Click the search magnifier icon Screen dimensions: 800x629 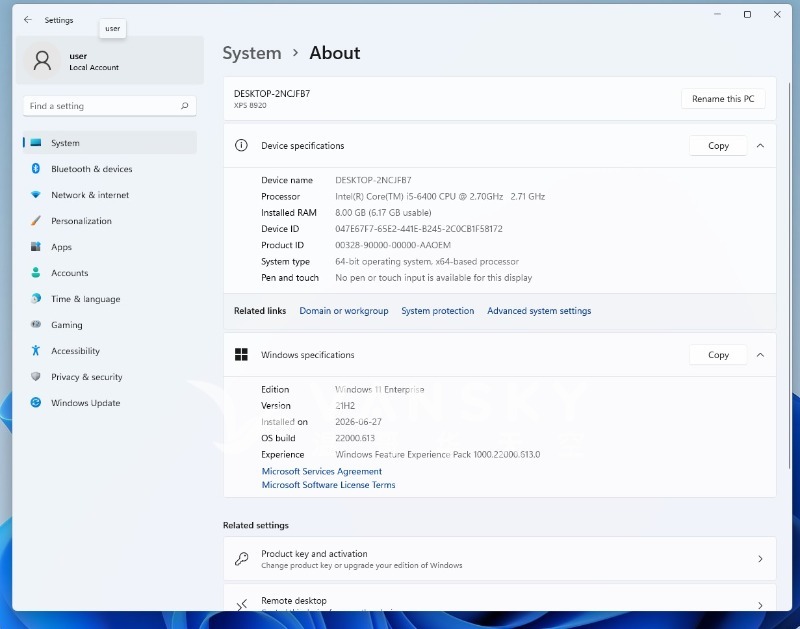185,106
